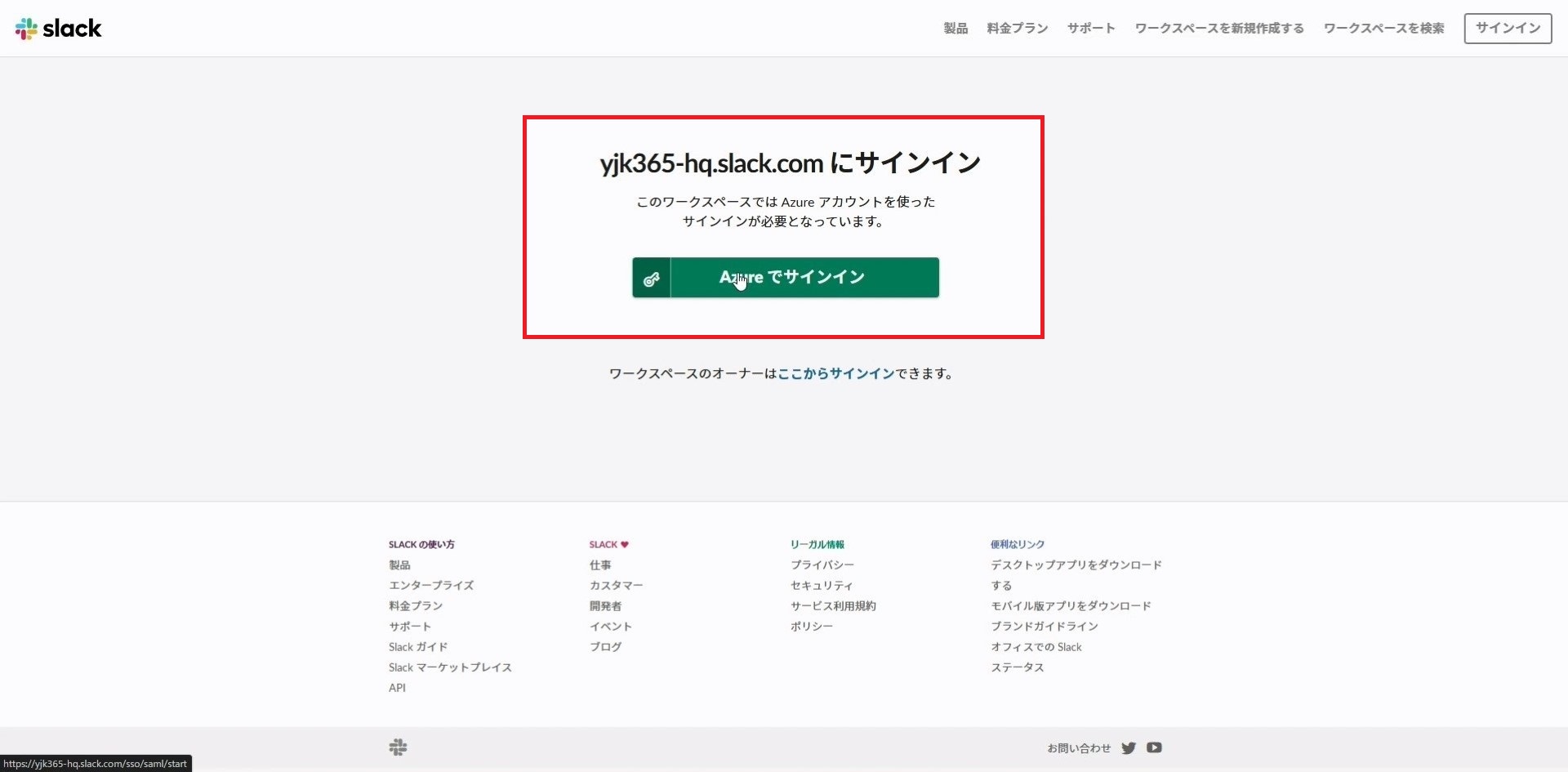This screenshot has height=772, width=1568.
Task: Click 便利なリンク footer heading
Action: [1018, 544]
